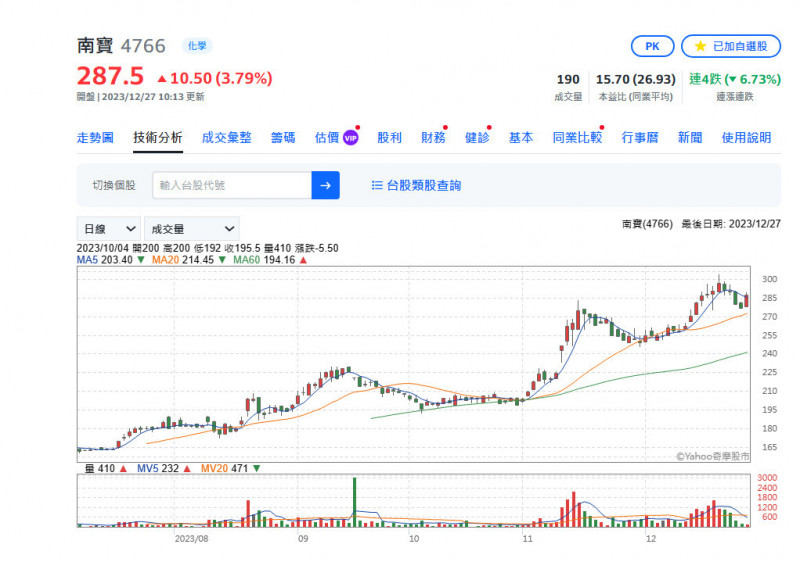Click the list icon beside 台股類股查詢
This screenshot has width=800, height=562.
(377, 186)
